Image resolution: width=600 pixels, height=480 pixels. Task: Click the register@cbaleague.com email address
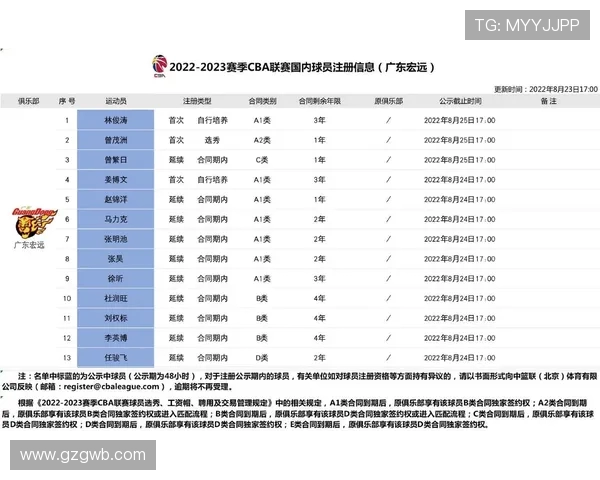pyautogui.click(x=111, y=387)
